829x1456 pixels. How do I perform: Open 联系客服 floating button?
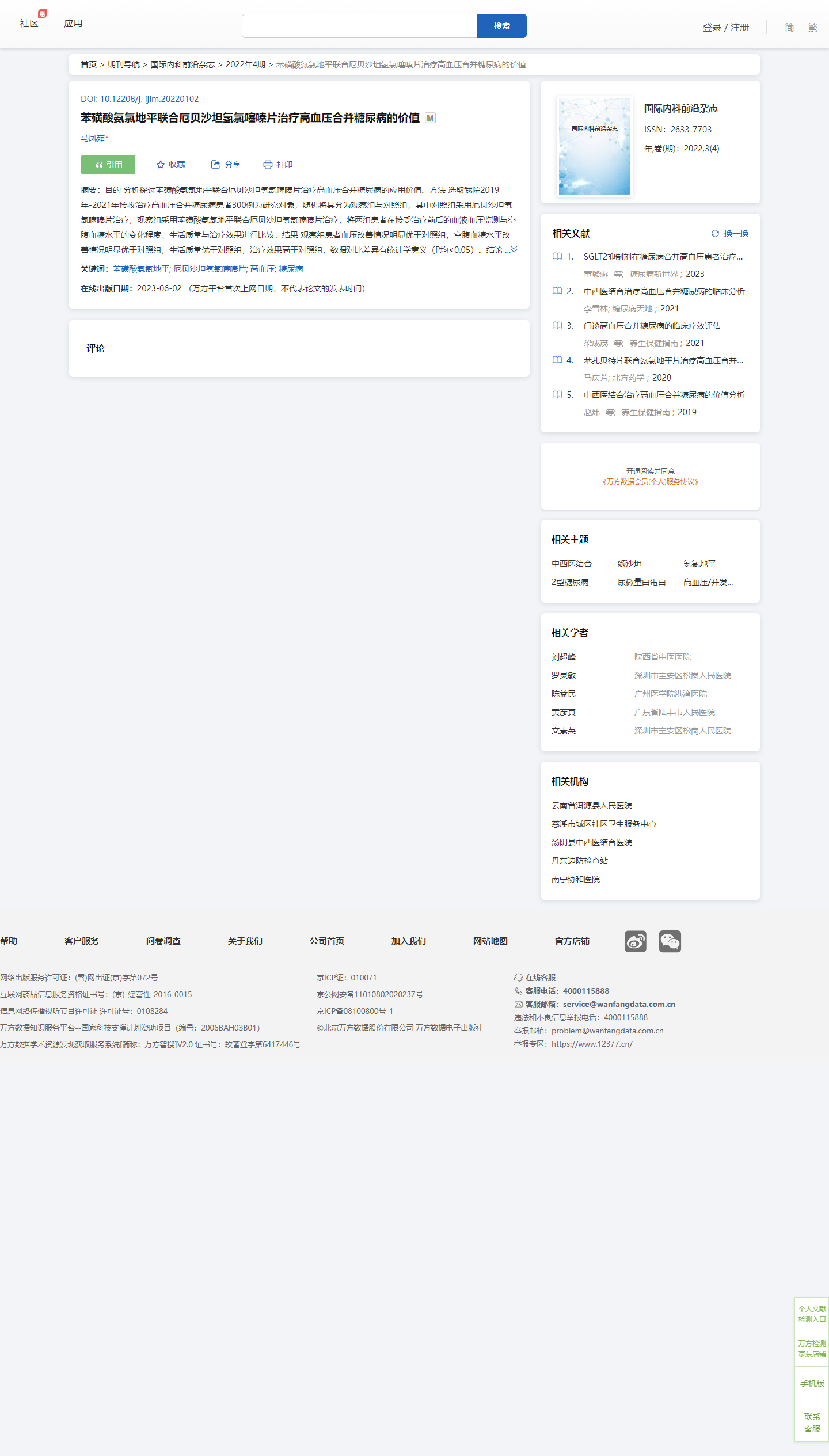coord(812,1423)
